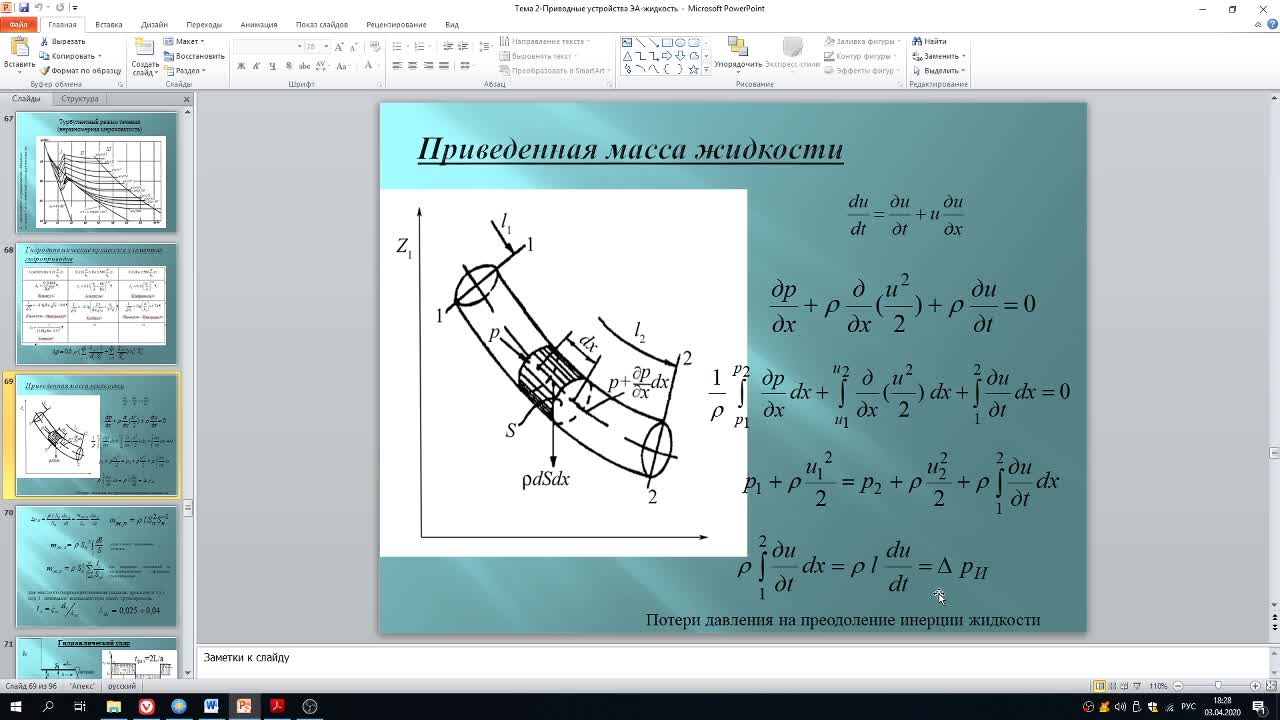Click the zoom slider handle

(x=1218, y=686)
